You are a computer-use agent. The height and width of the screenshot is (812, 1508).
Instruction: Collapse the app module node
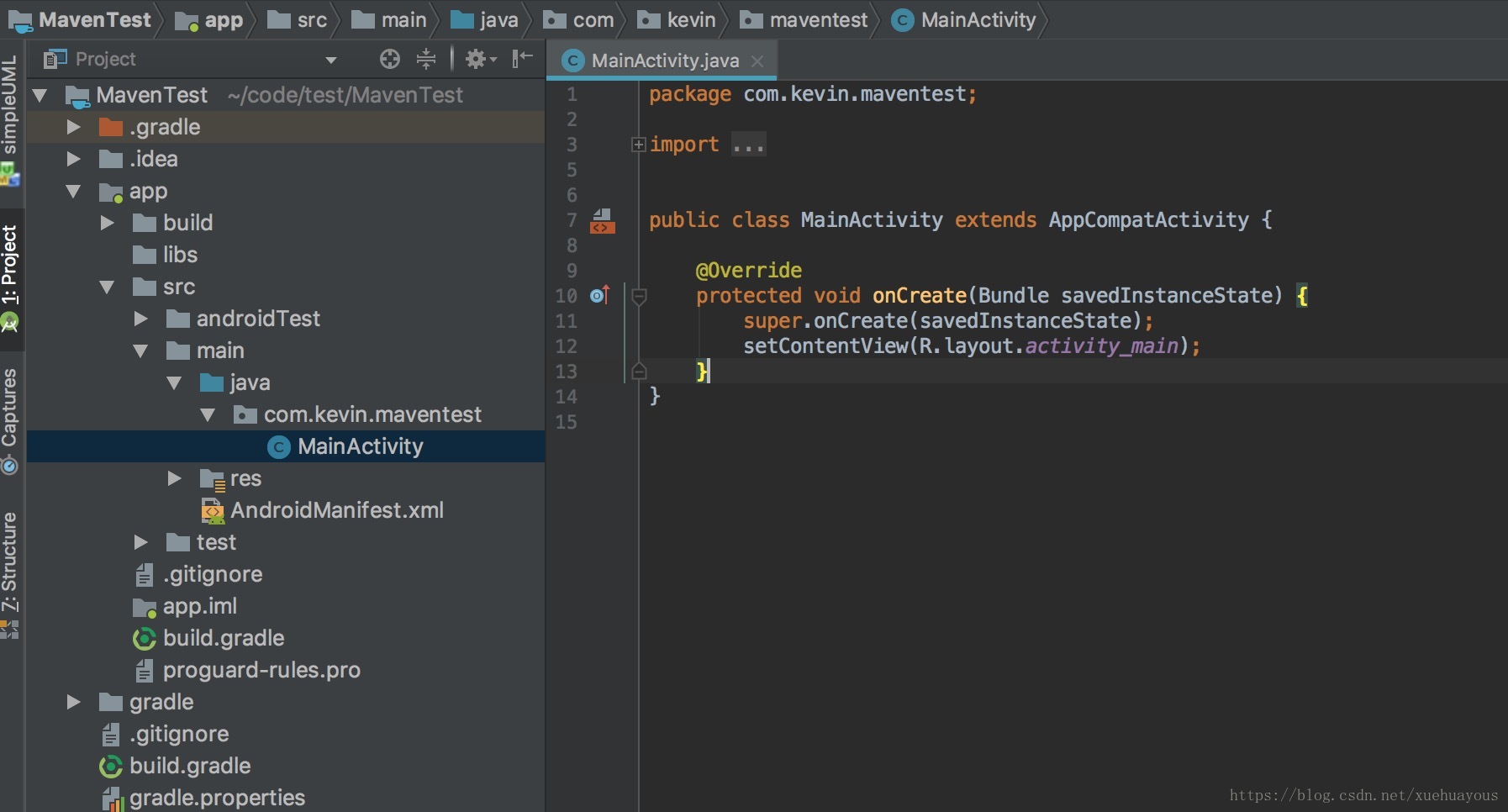pos(73,192)
